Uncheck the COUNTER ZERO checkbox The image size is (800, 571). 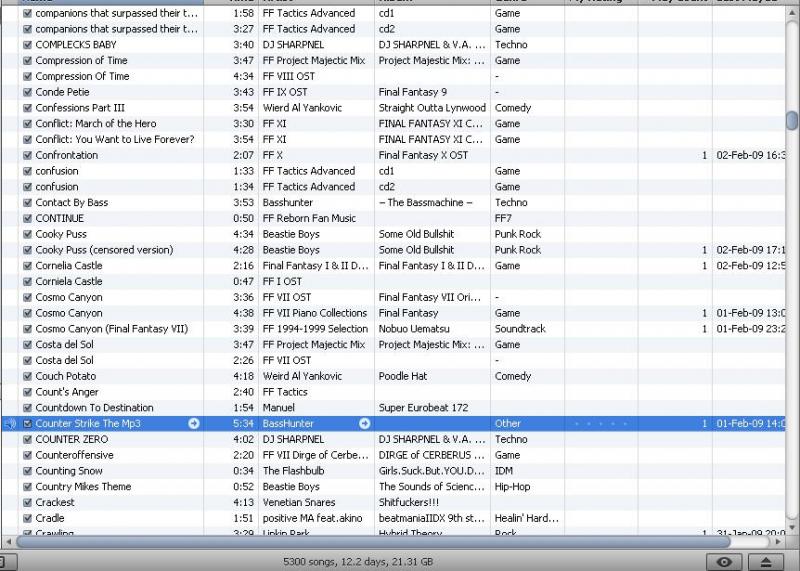28,439
